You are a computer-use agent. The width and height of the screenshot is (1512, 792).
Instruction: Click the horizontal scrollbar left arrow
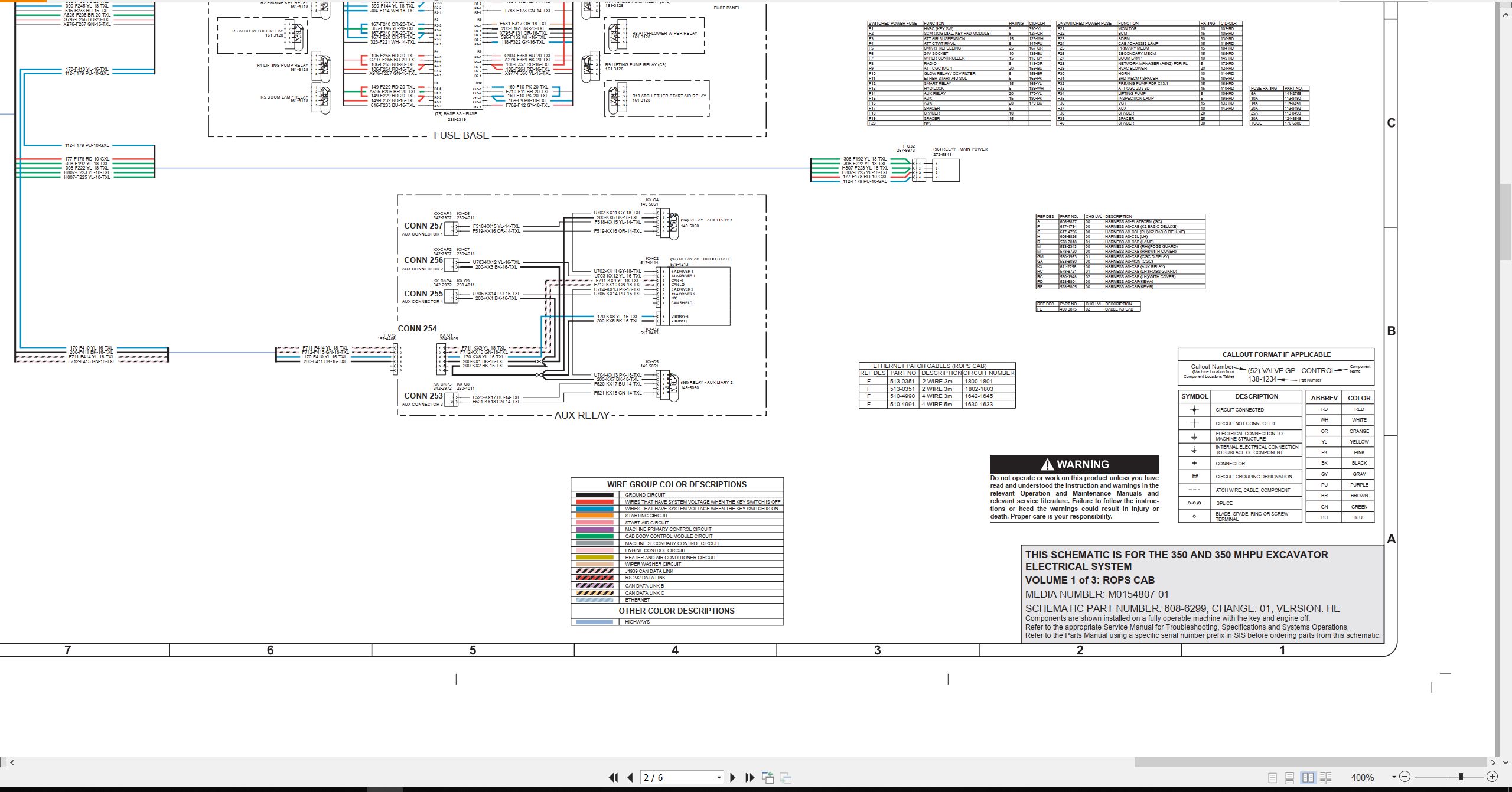pyautogui.click(x=12, y=762)
